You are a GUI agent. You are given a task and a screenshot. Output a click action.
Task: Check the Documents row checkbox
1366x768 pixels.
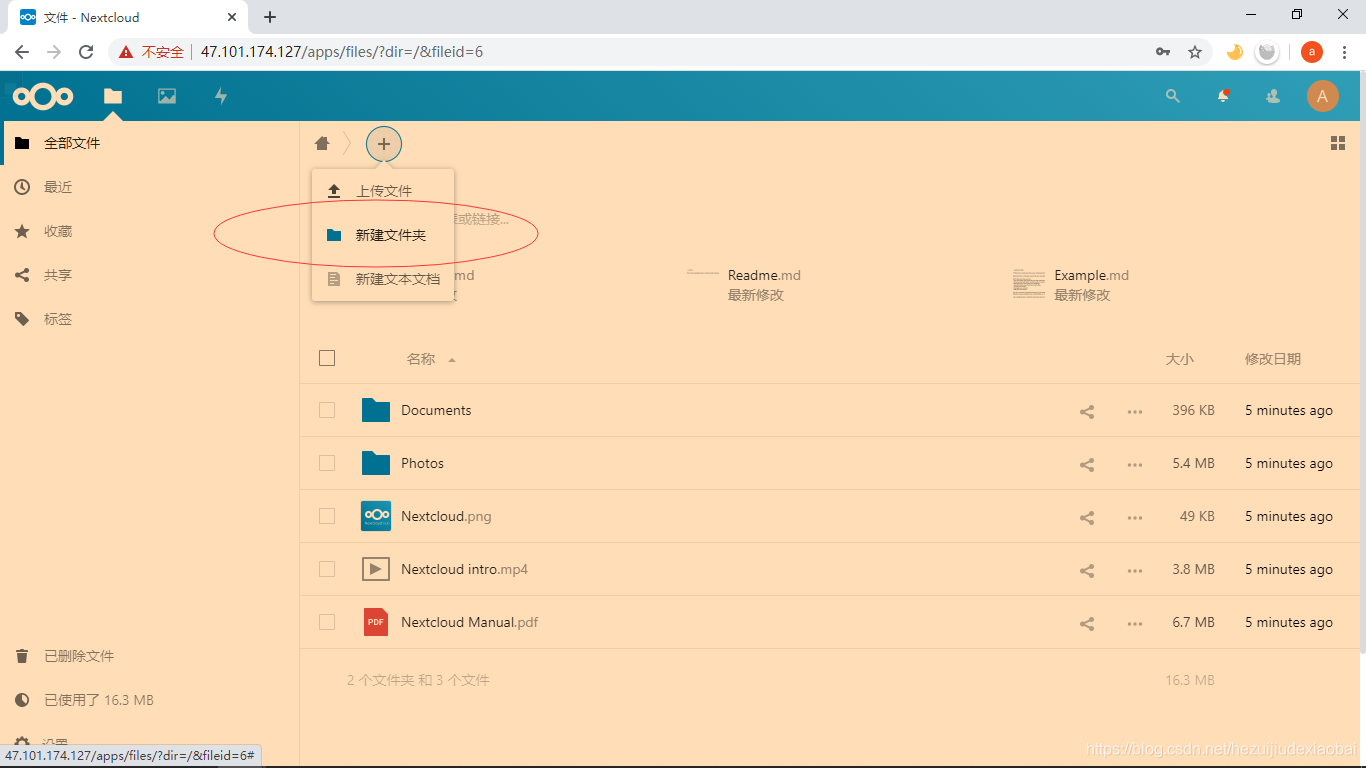click(327, 410)
